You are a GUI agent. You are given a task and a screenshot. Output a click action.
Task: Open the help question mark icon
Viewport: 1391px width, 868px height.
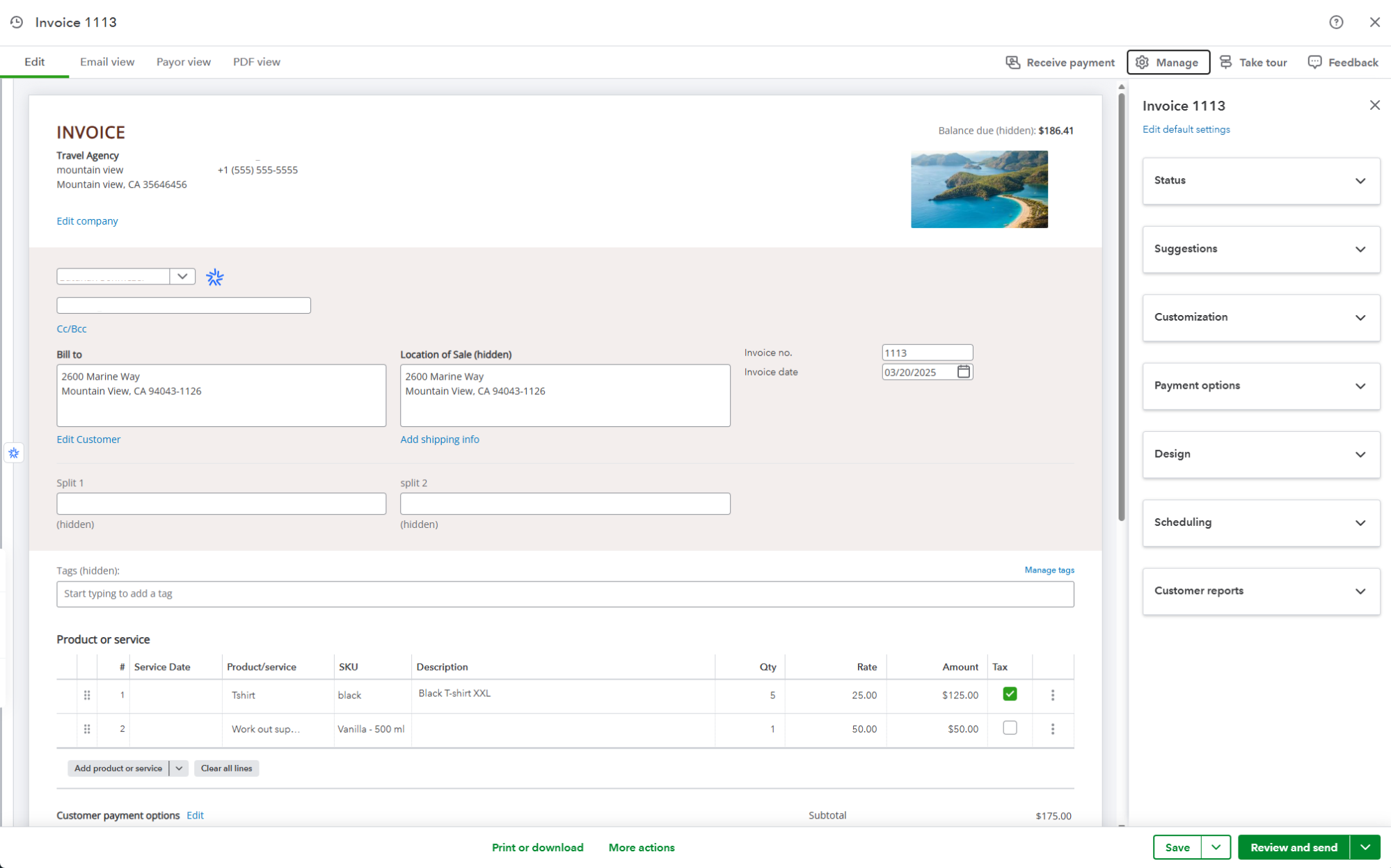pyautogui.click(x=1335, y=22)
